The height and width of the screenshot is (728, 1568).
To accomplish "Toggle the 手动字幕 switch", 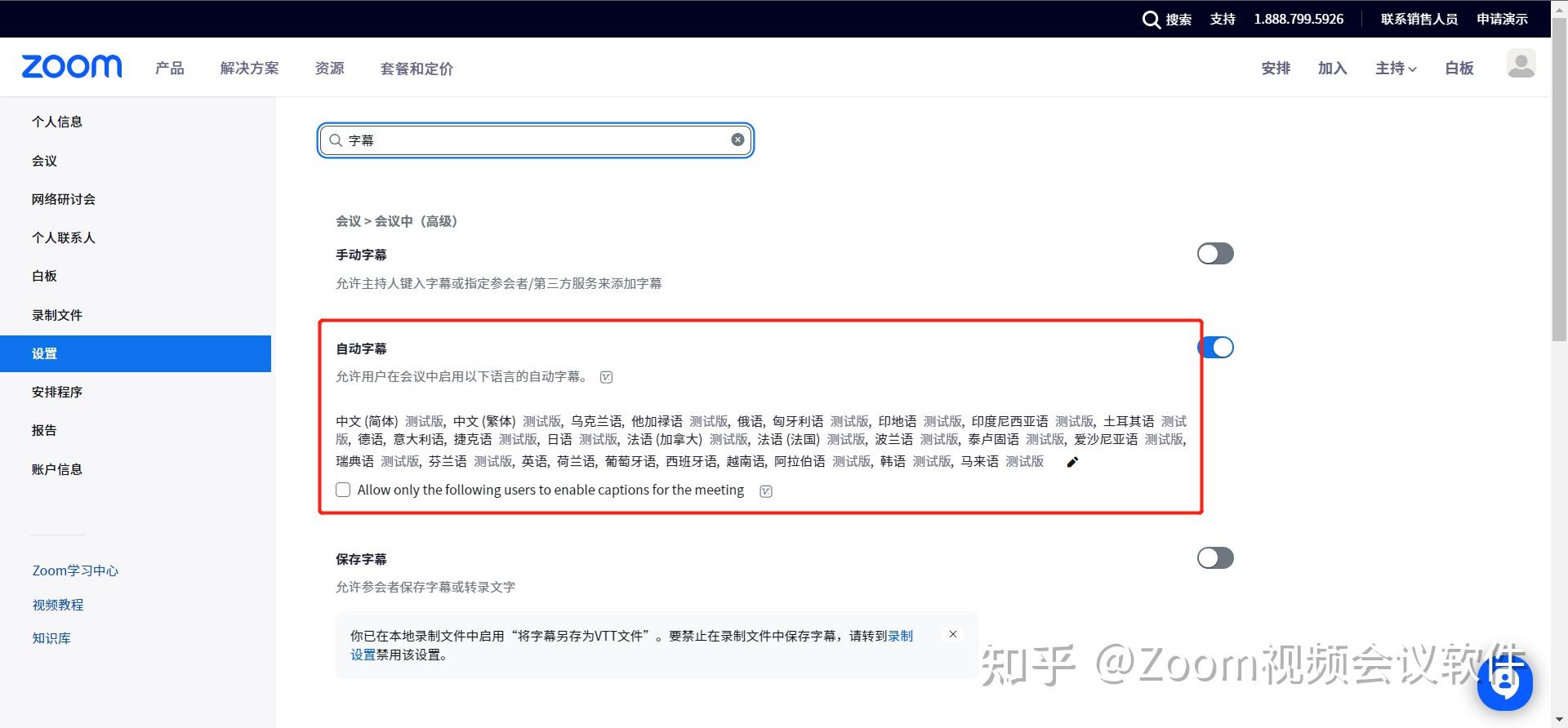I will click(1215, 254).
